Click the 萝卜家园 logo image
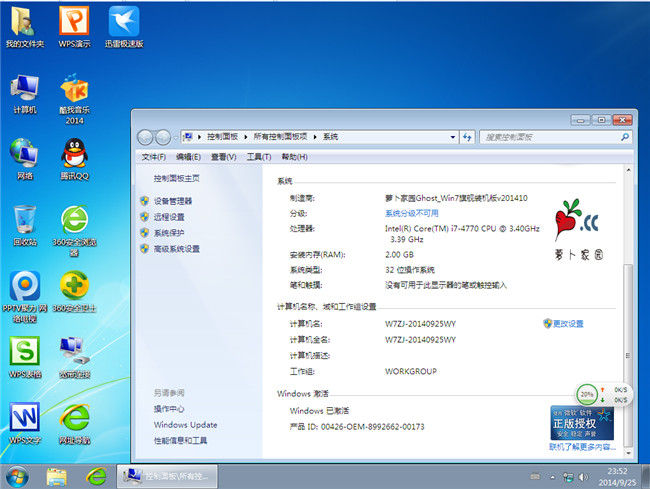This screenshot has width=650, height=489. [x=578, y=230]
